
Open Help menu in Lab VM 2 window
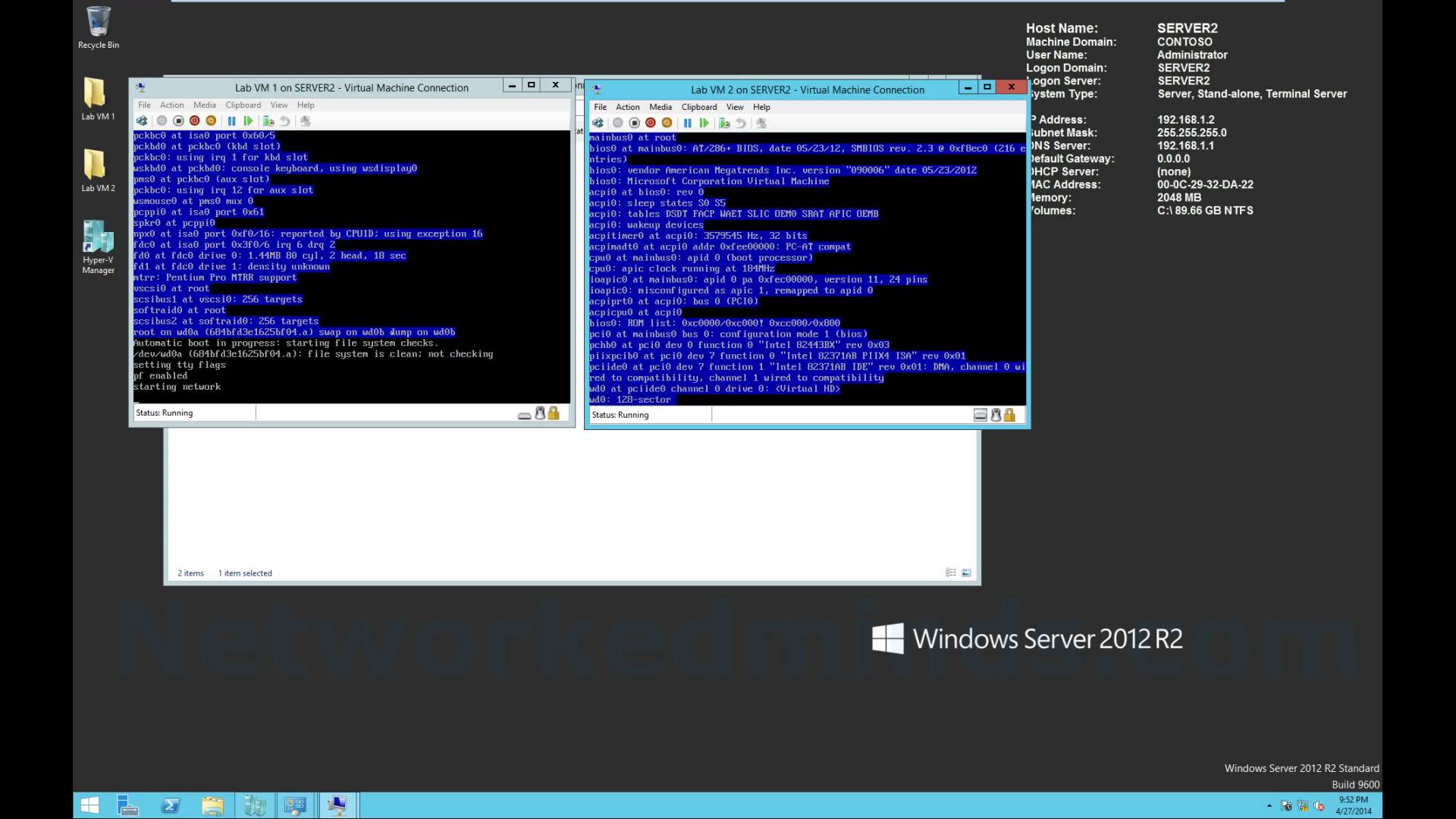coord(761,107)
